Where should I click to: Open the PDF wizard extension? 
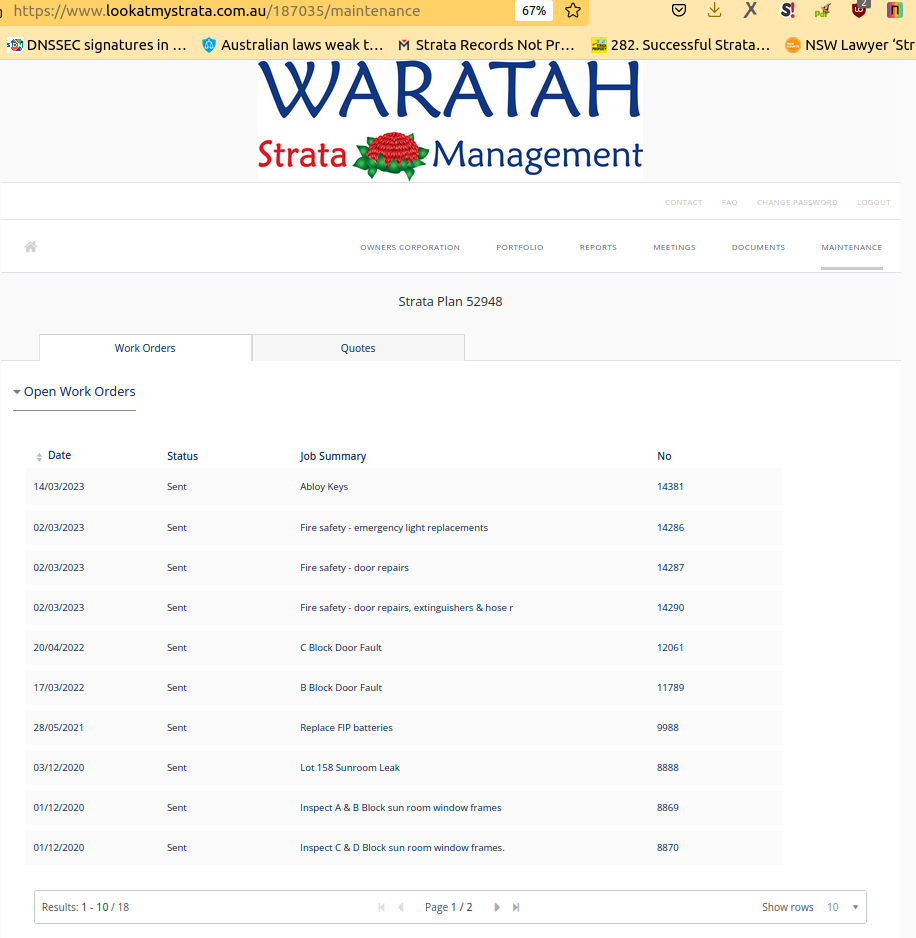pyautogui.click(x=823, y=10)
